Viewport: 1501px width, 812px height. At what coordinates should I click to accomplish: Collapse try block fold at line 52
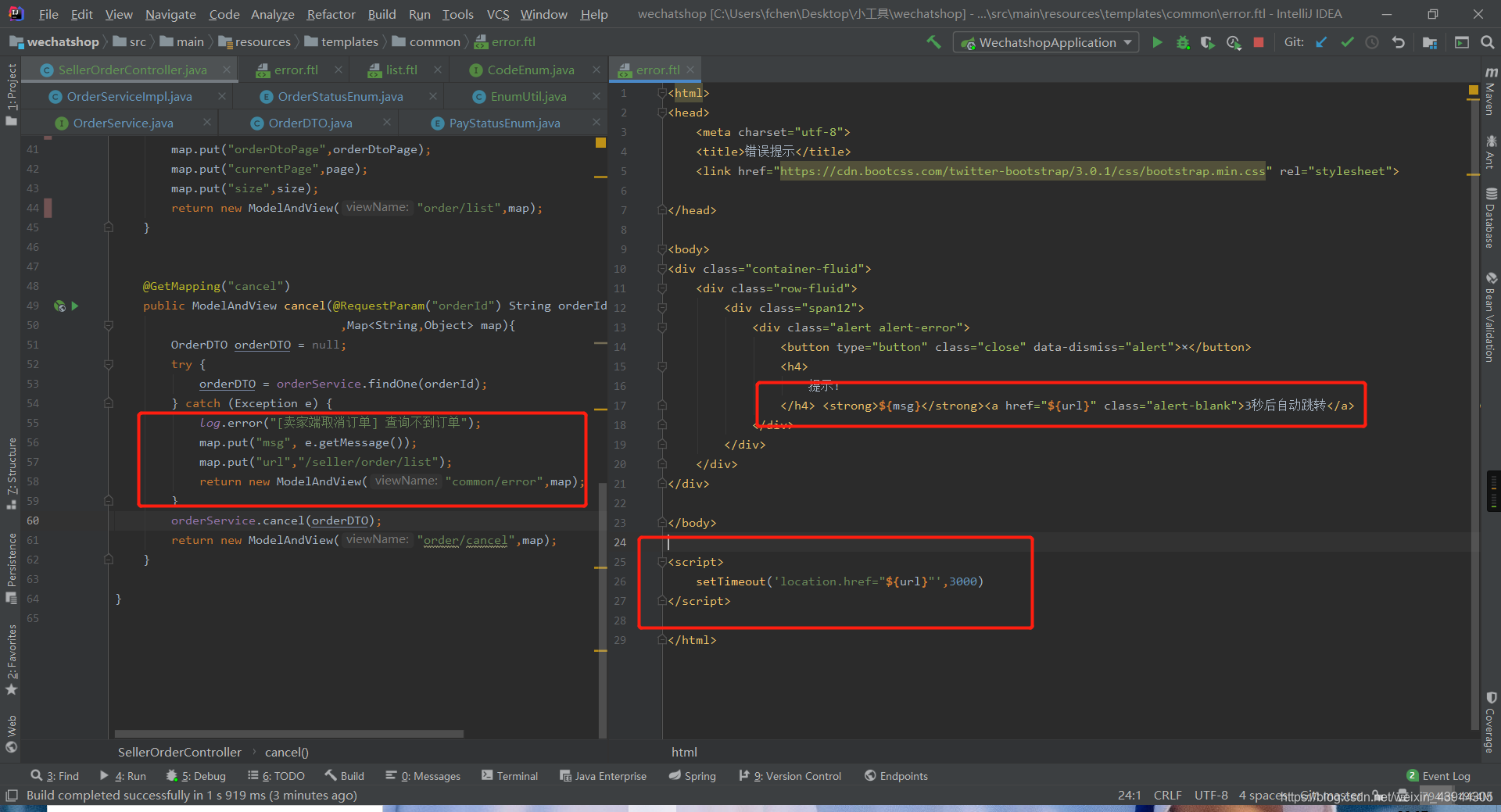[109, 364]
